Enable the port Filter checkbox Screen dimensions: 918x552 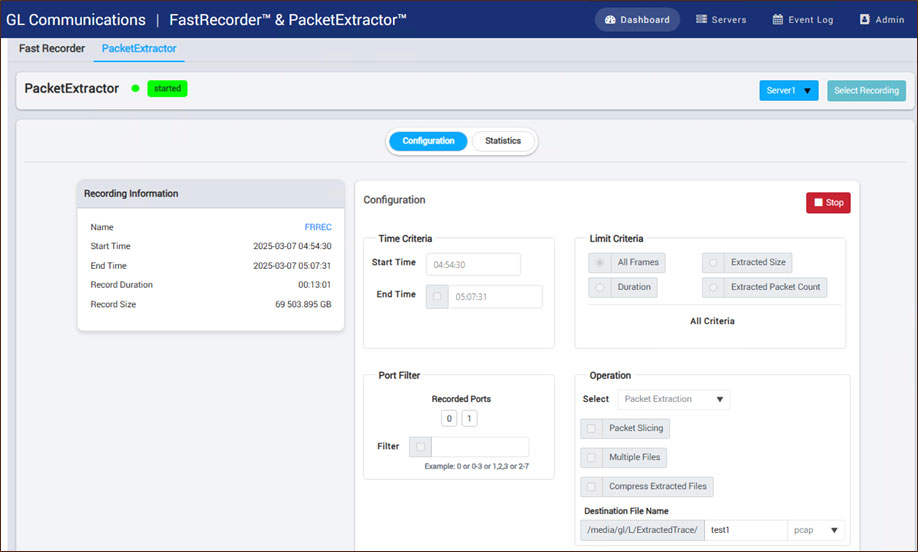click(420, 447)
